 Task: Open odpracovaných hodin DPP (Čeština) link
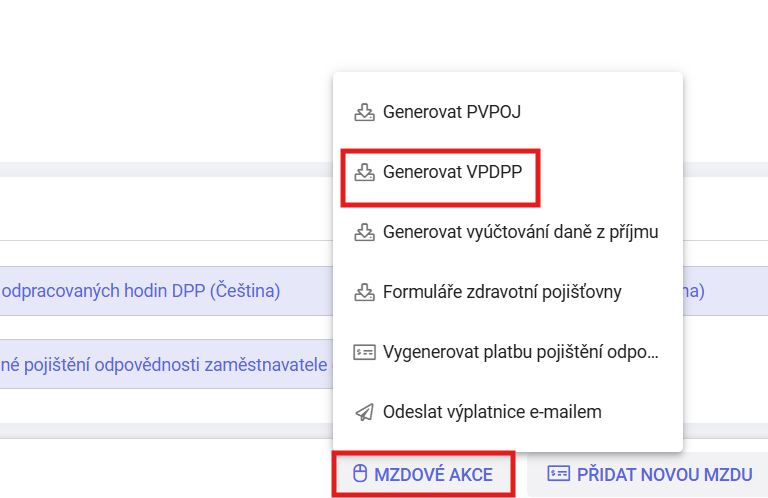click(141, 291)
